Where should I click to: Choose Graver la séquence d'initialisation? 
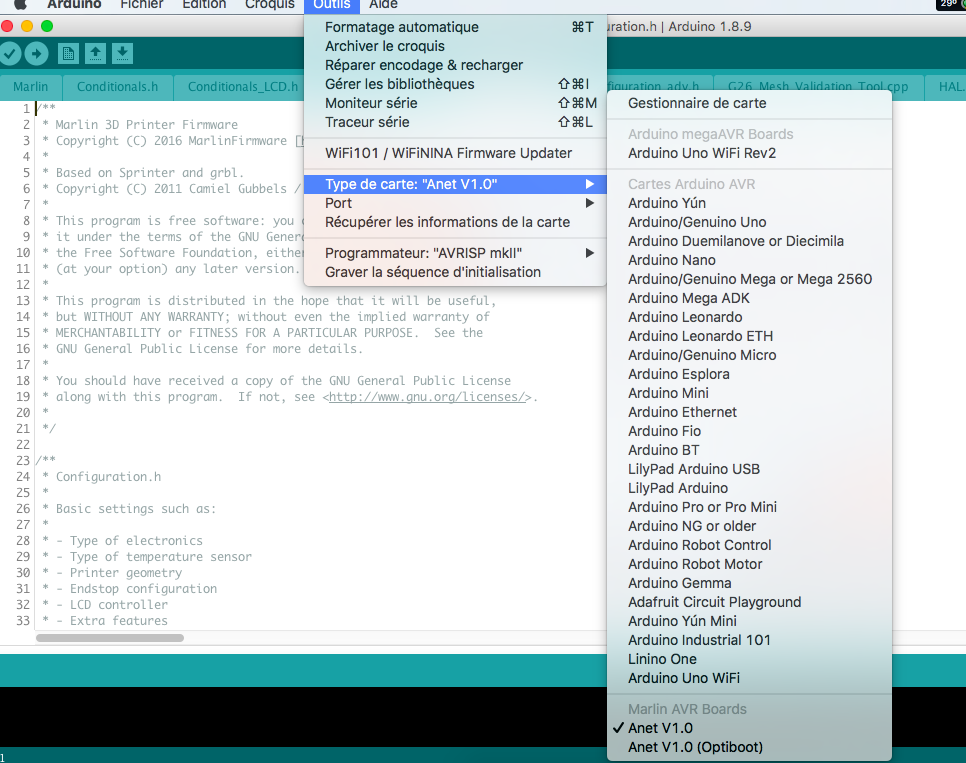[455, 272]
